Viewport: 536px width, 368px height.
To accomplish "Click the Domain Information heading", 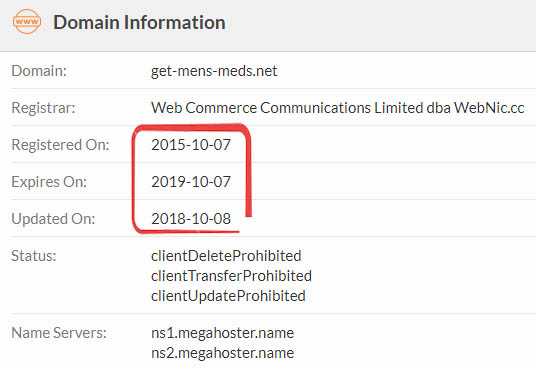I will coord(139,23).
